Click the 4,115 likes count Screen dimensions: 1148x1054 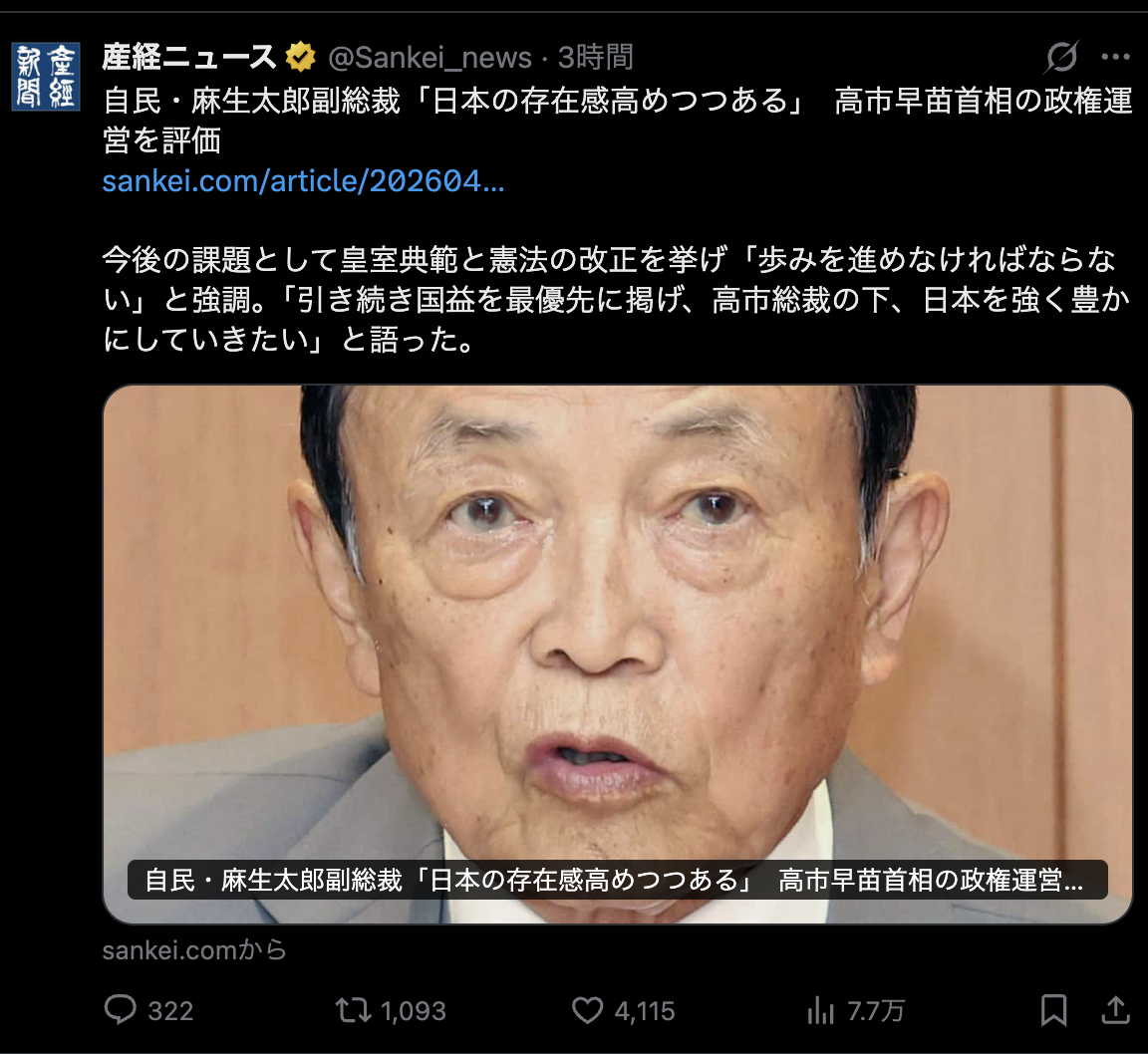[645, 1011]
